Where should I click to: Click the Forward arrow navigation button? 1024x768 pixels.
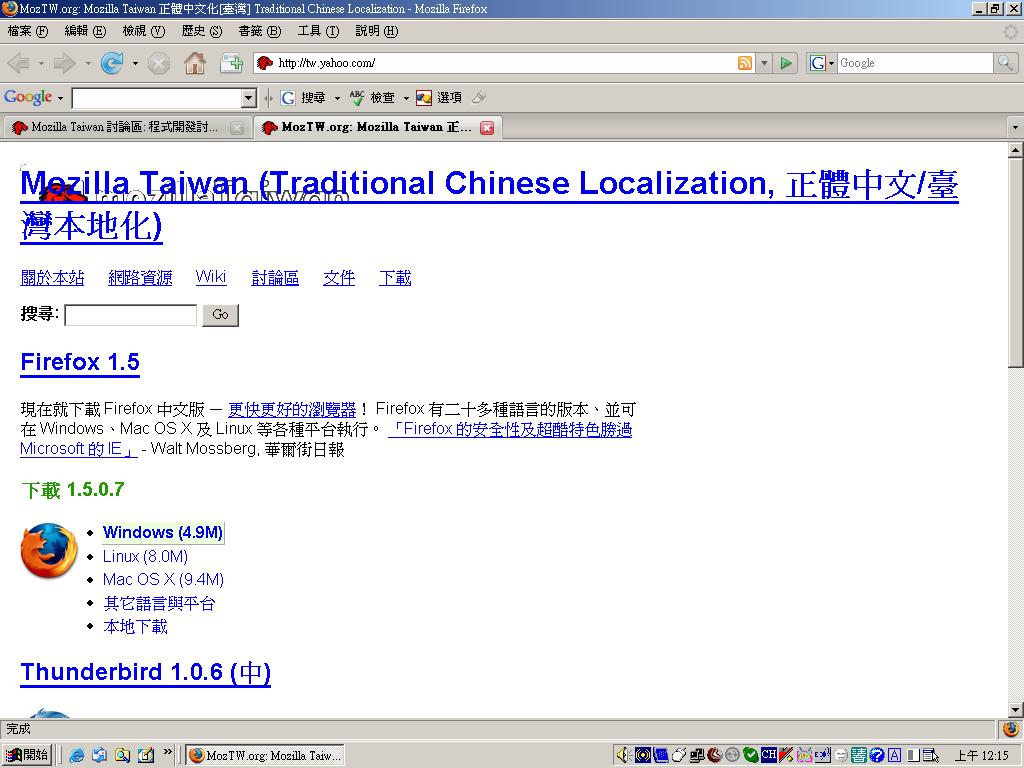[x=65, y=63]
